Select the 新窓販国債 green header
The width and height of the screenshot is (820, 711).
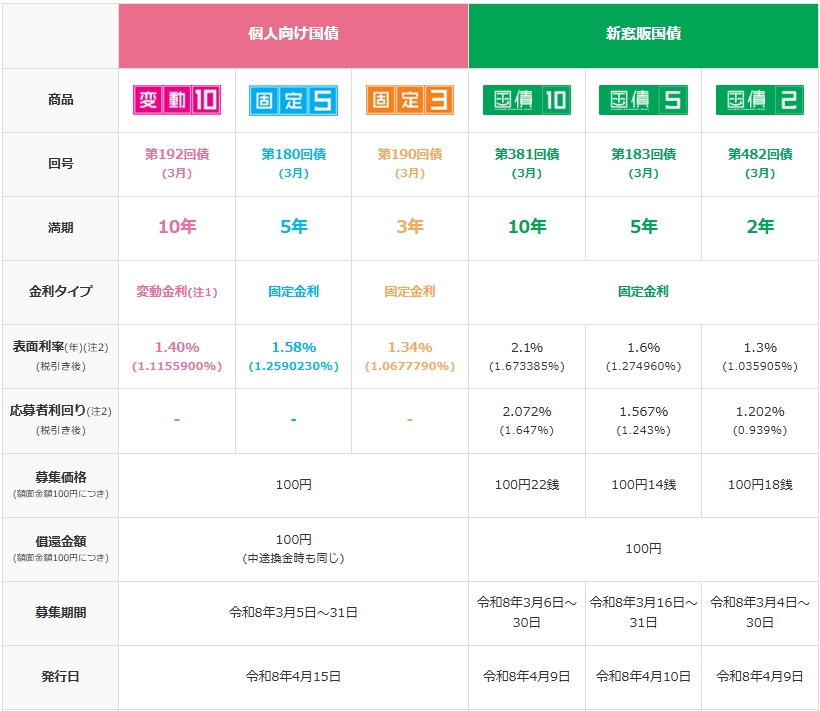[643, 34]
